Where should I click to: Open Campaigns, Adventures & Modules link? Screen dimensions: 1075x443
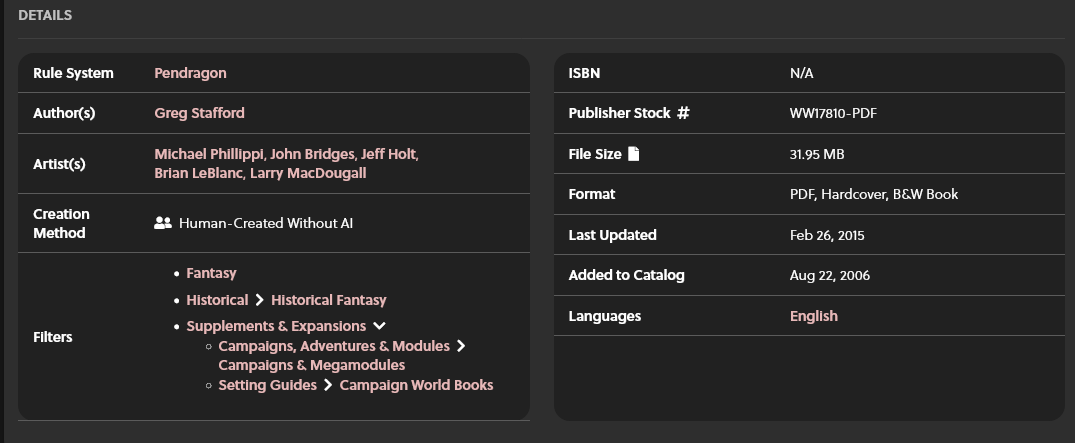coord(334,346)
